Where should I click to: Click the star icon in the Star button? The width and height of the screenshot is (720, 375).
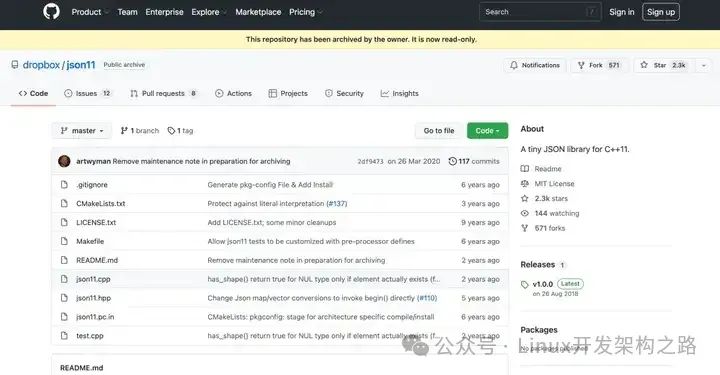pos(644,65)
